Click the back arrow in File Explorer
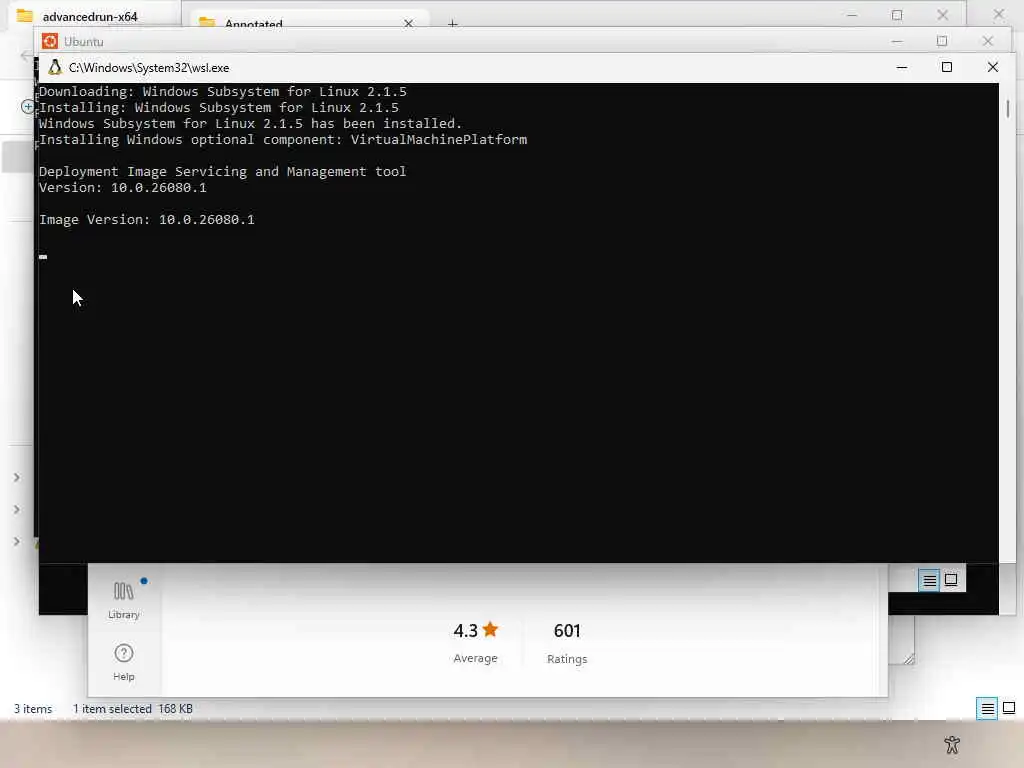 (x=25, y=56)
